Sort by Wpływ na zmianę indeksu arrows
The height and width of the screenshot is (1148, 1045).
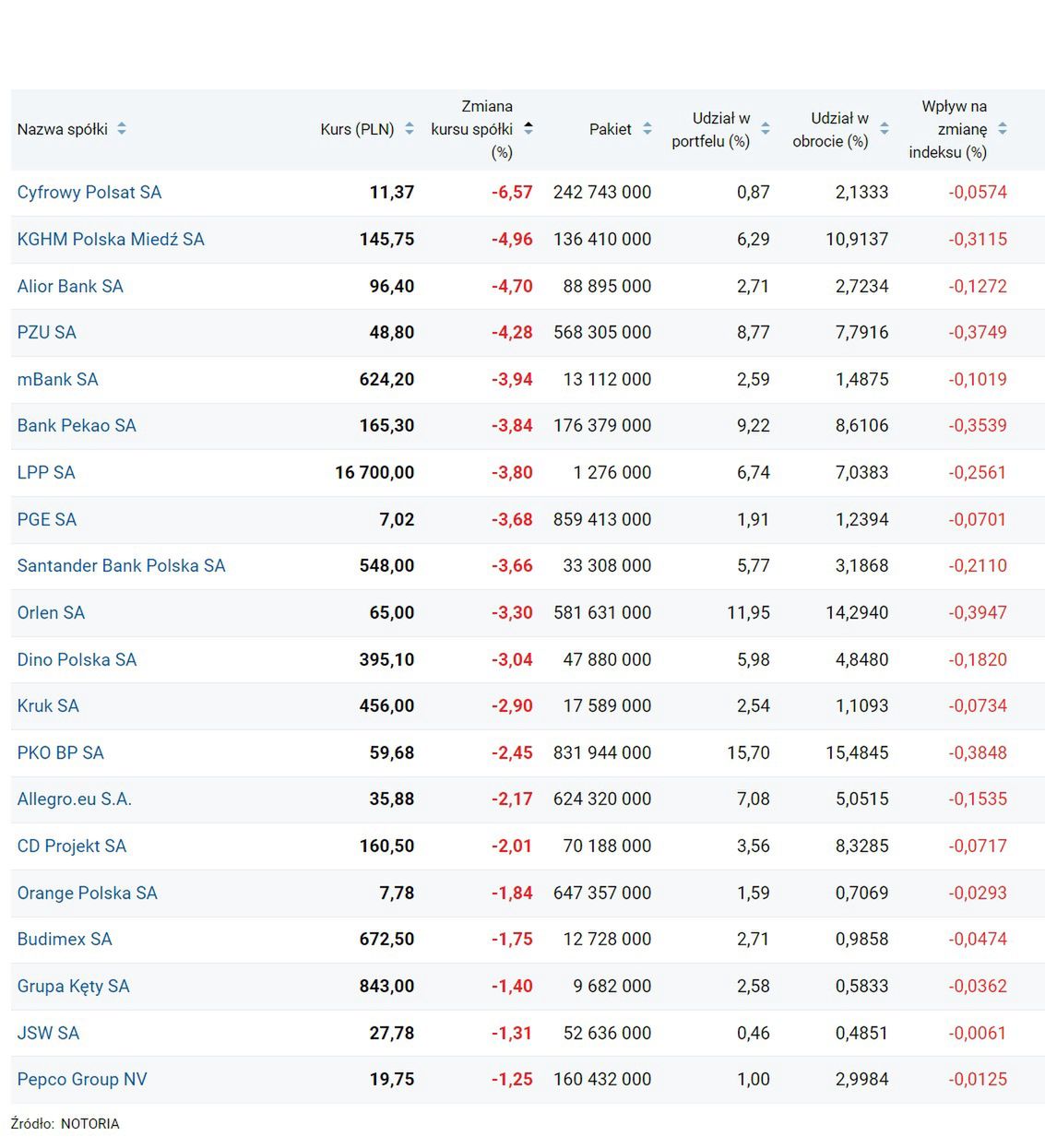[x=1003, y=129]
